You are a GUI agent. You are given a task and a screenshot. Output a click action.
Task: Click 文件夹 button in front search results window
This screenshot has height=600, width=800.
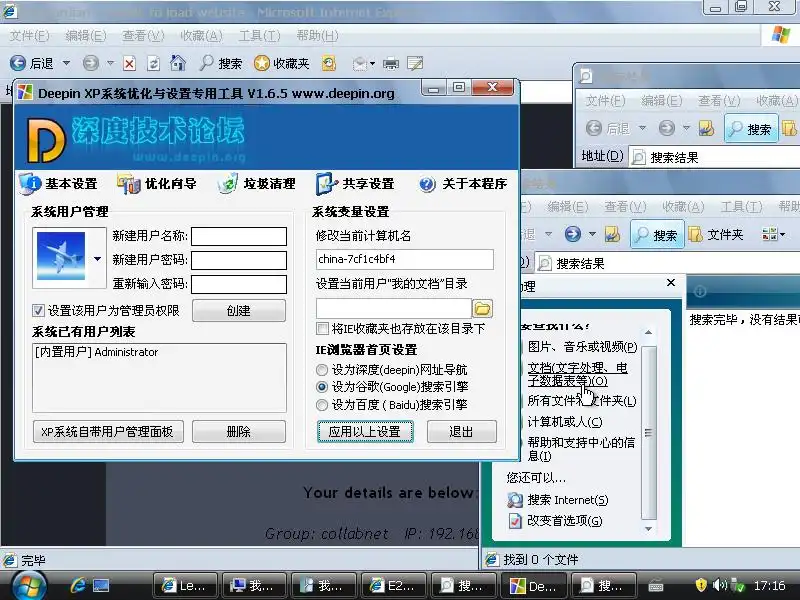pyautogui.click(x=715, y=235)
